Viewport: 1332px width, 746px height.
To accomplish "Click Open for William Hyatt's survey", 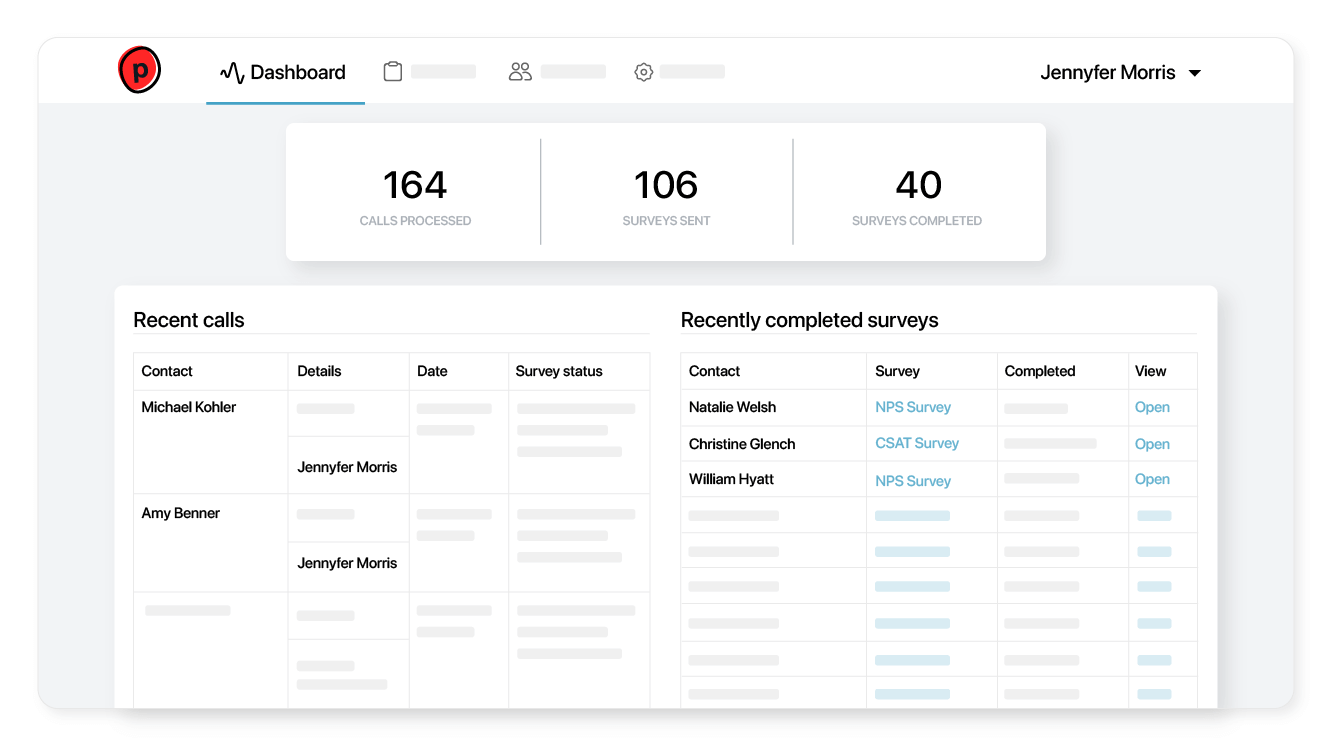I will (x=1152, y=479).
